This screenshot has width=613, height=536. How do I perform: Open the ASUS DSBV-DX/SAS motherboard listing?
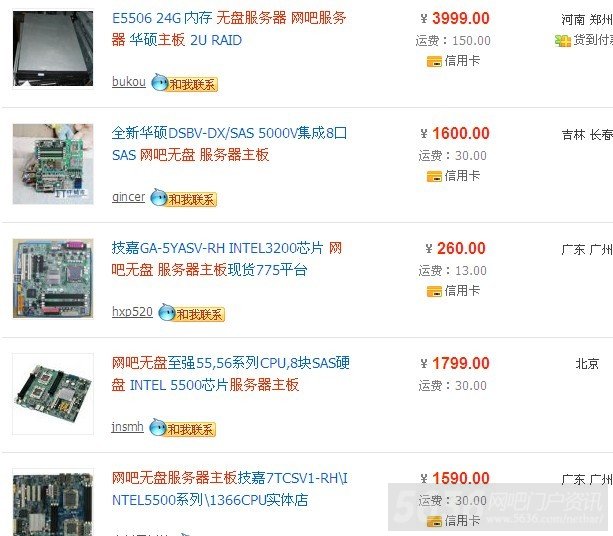coord(229,144)
